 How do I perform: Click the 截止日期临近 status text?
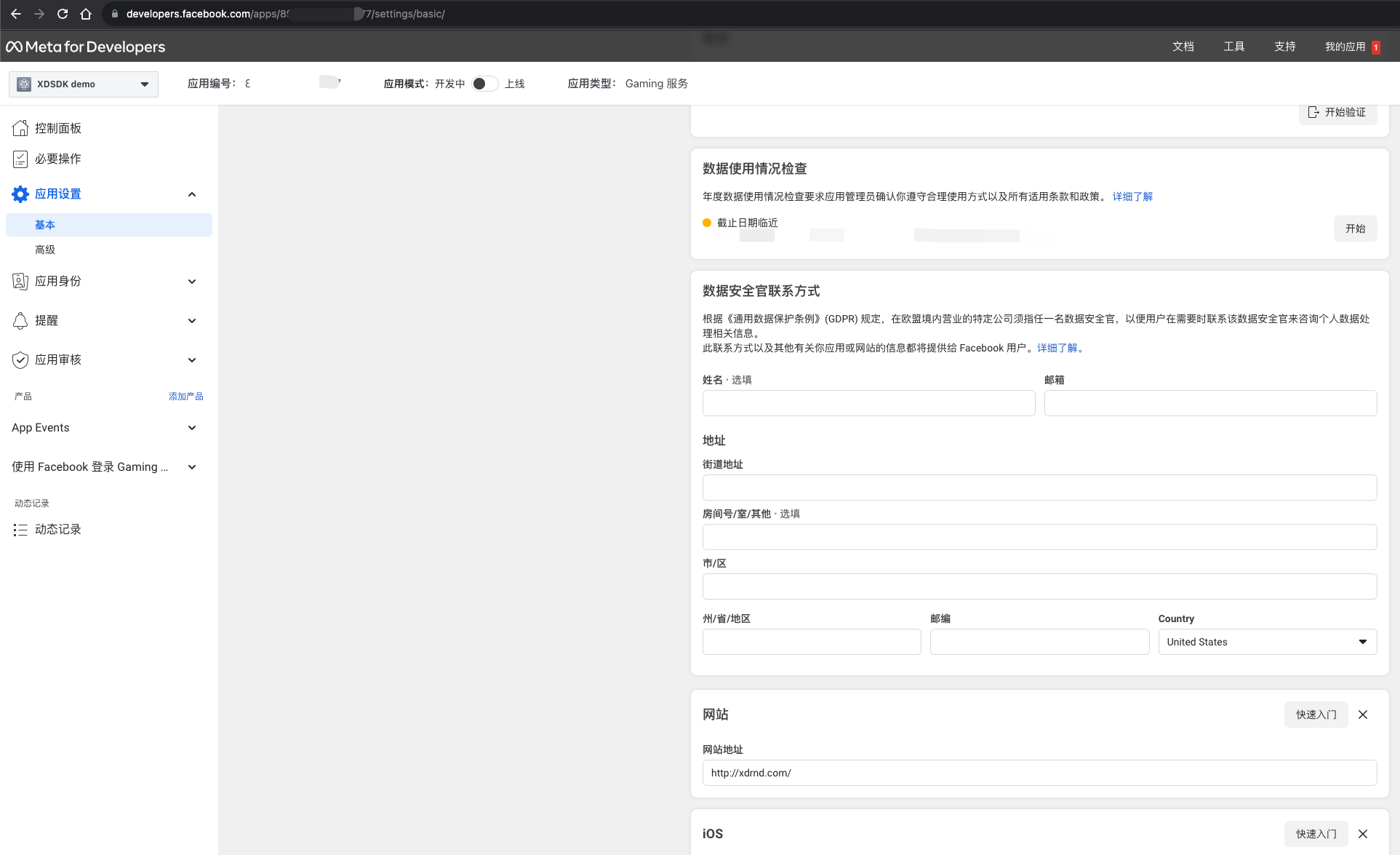coord(748,223)
